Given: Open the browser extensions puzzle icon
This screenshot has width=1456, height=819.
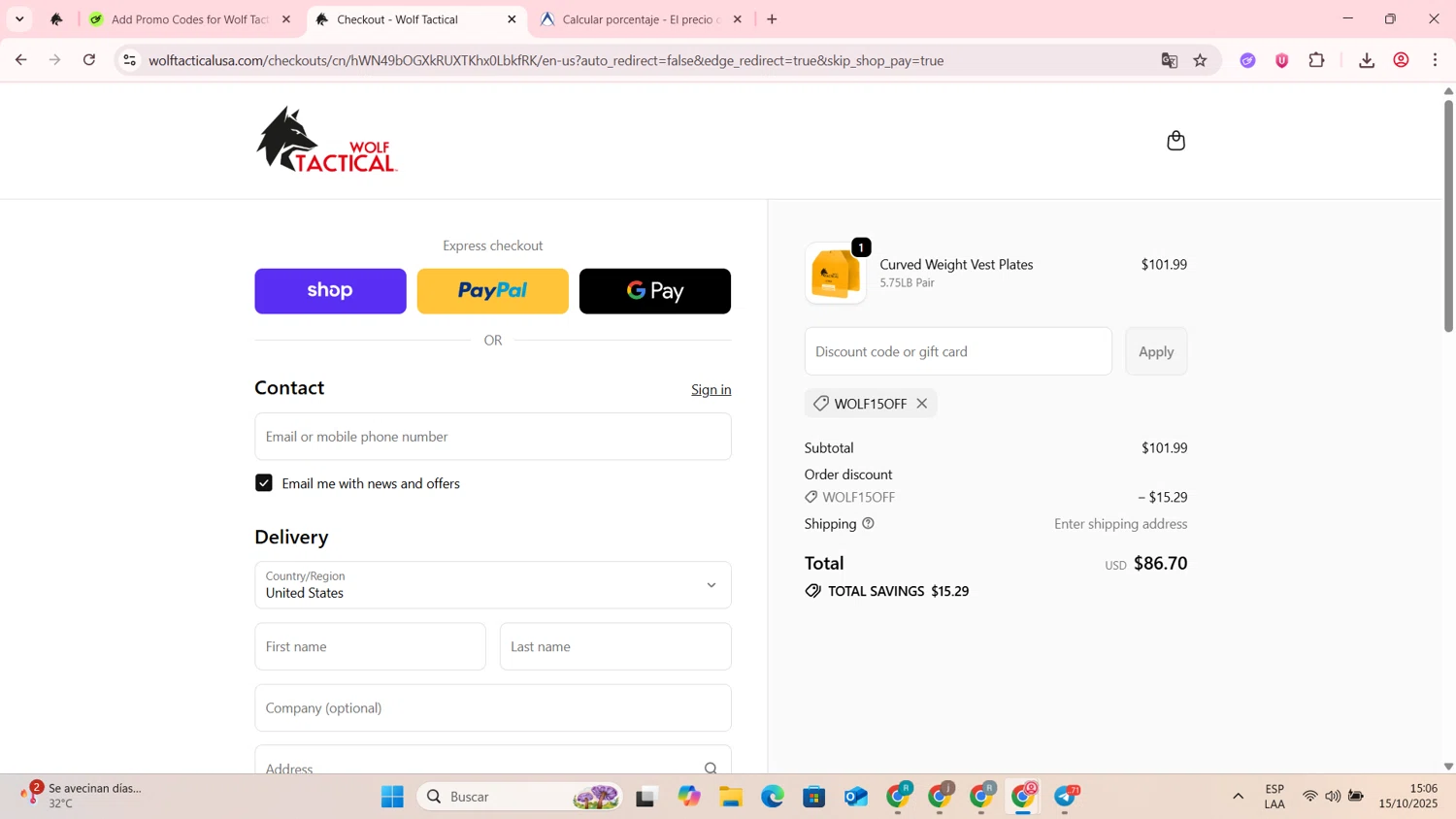Looking at the screenshot, I should coord(1317,60).
